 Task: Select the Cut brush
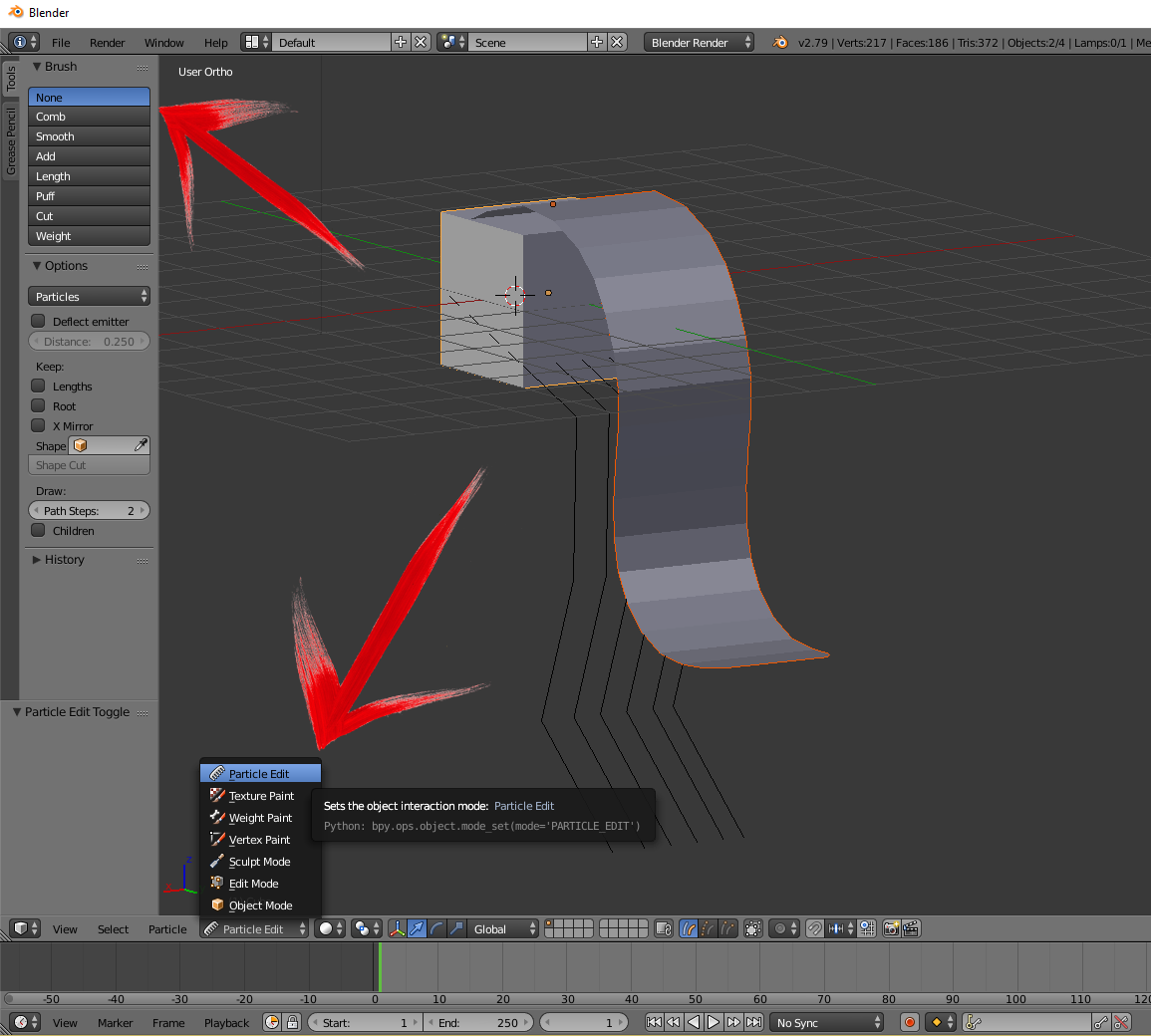[89, 216]
